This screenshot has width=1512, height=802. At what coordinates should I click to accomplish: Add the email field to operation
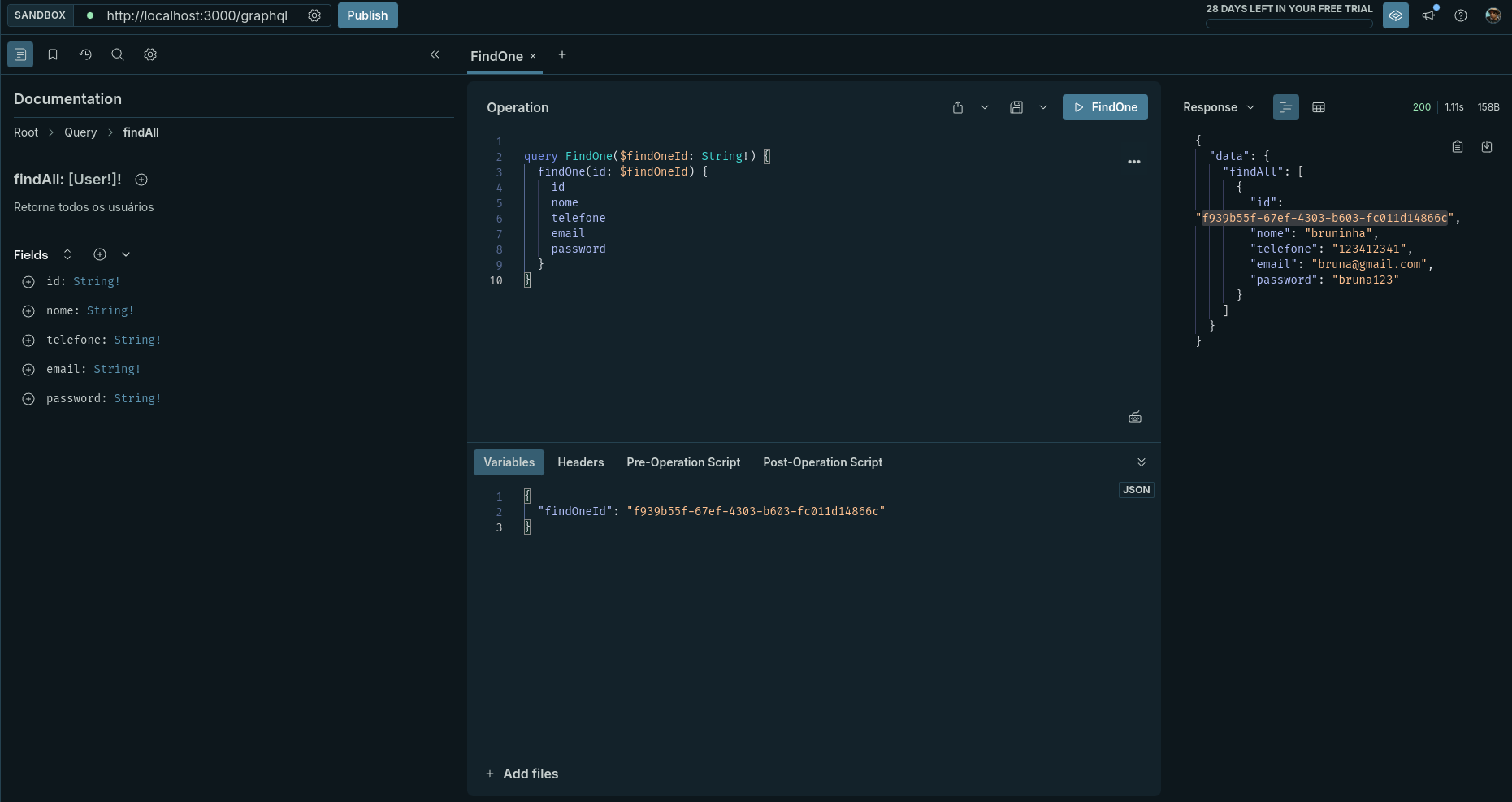tap(28, 370)
